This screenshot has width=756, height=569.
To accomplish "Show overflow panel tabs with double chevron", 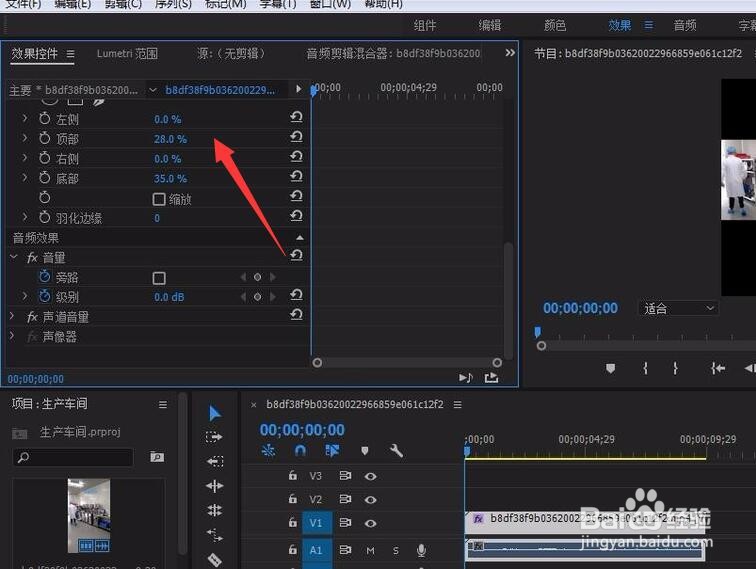I will (510, 53).
